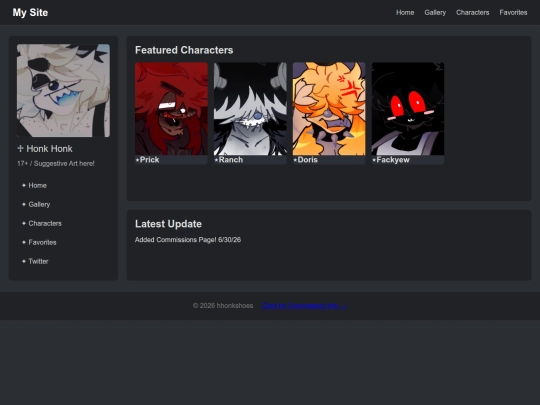The width and height of the screenshot is (540, 405).
Task: Open Favorites in the top navigation bar
Action: pyautogui.click(x=513, y=12)
